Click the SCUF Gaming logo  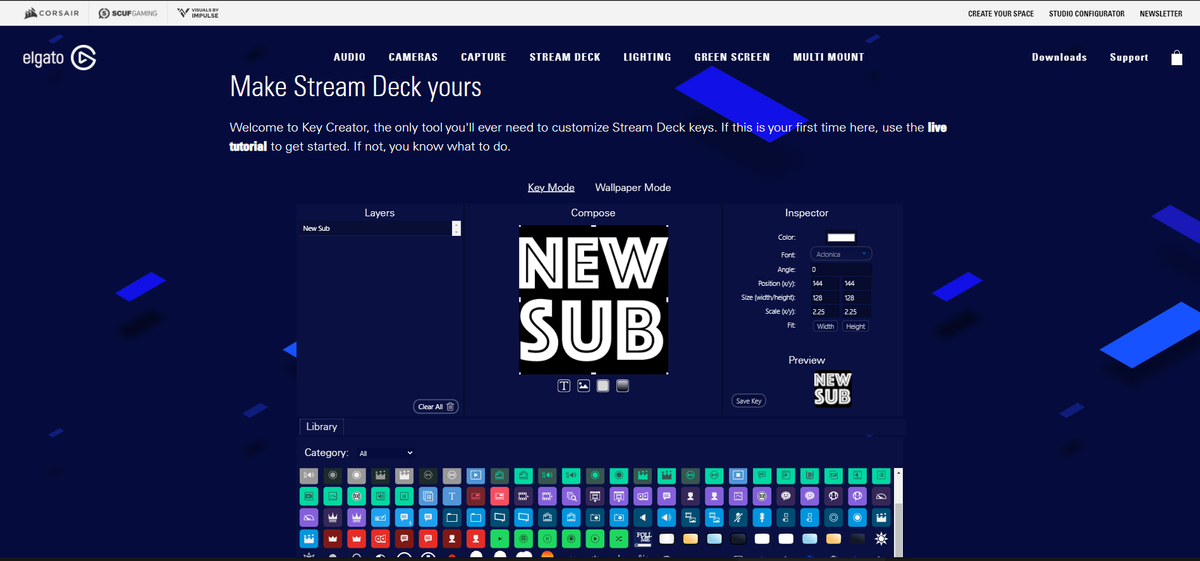tap(128, 13)
